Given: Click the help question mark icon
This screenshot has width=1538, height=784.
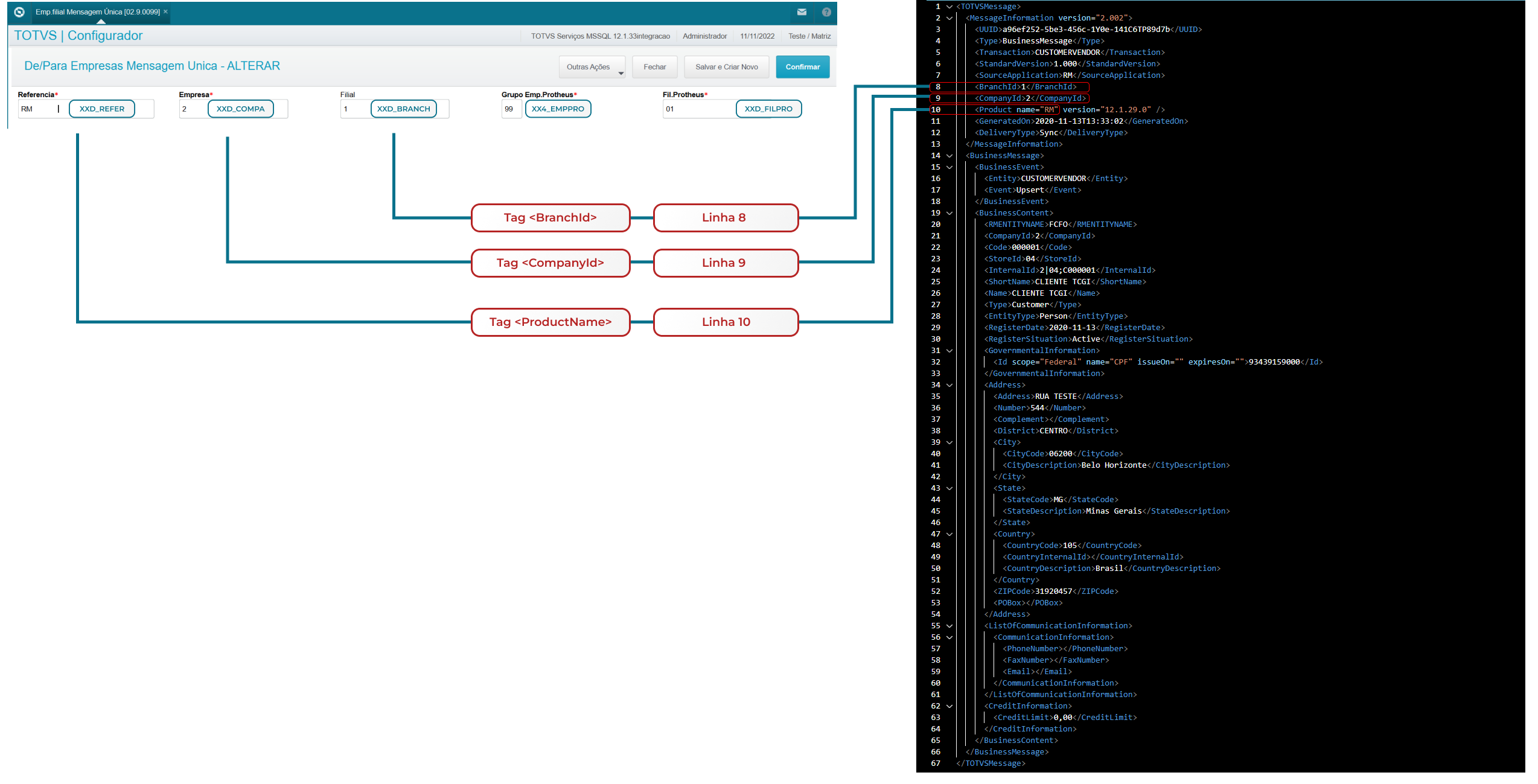Looking at the screenshot, I should [826, 12].
